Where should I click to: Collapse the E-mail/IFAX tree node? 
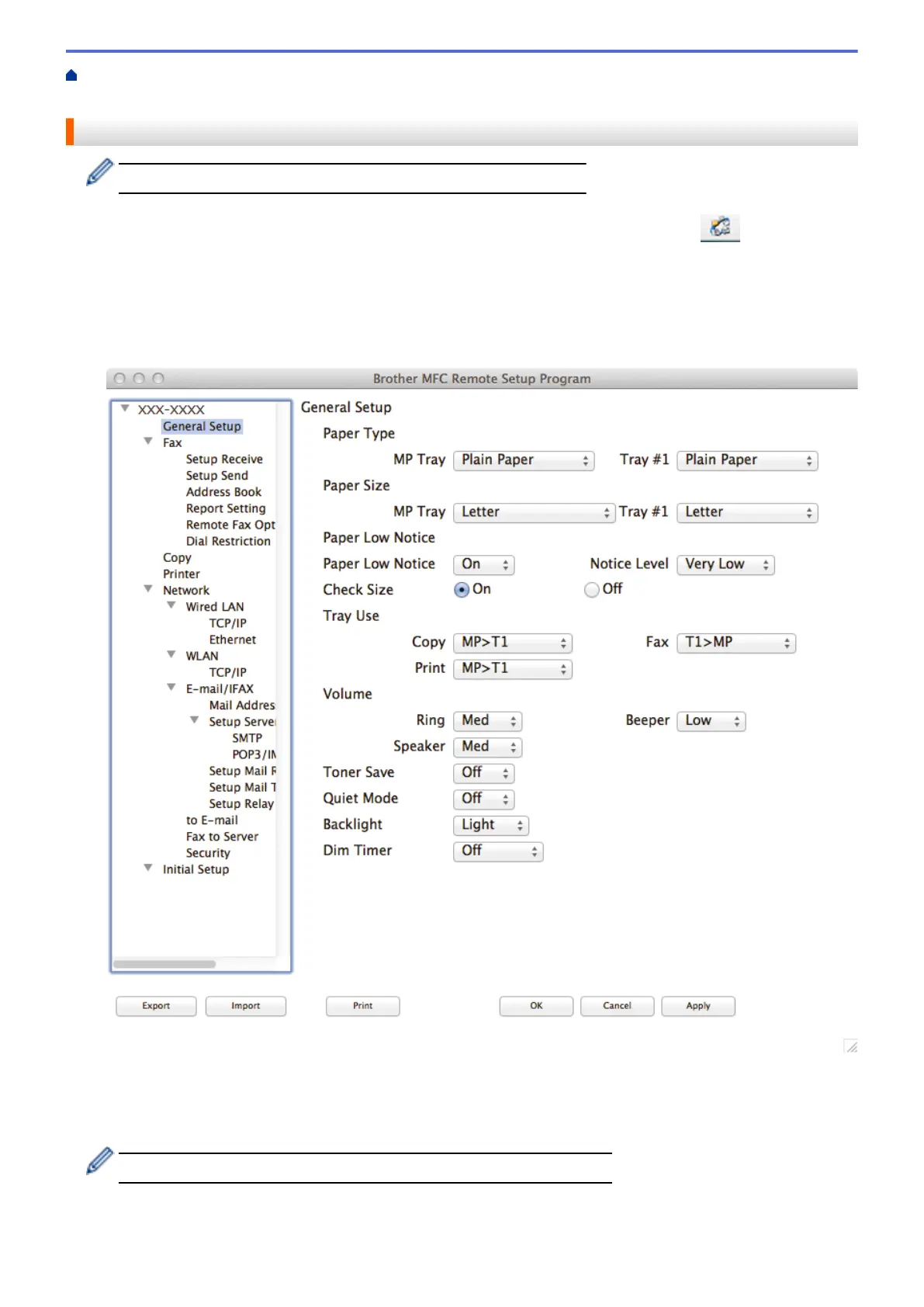(x=171, y=688)
